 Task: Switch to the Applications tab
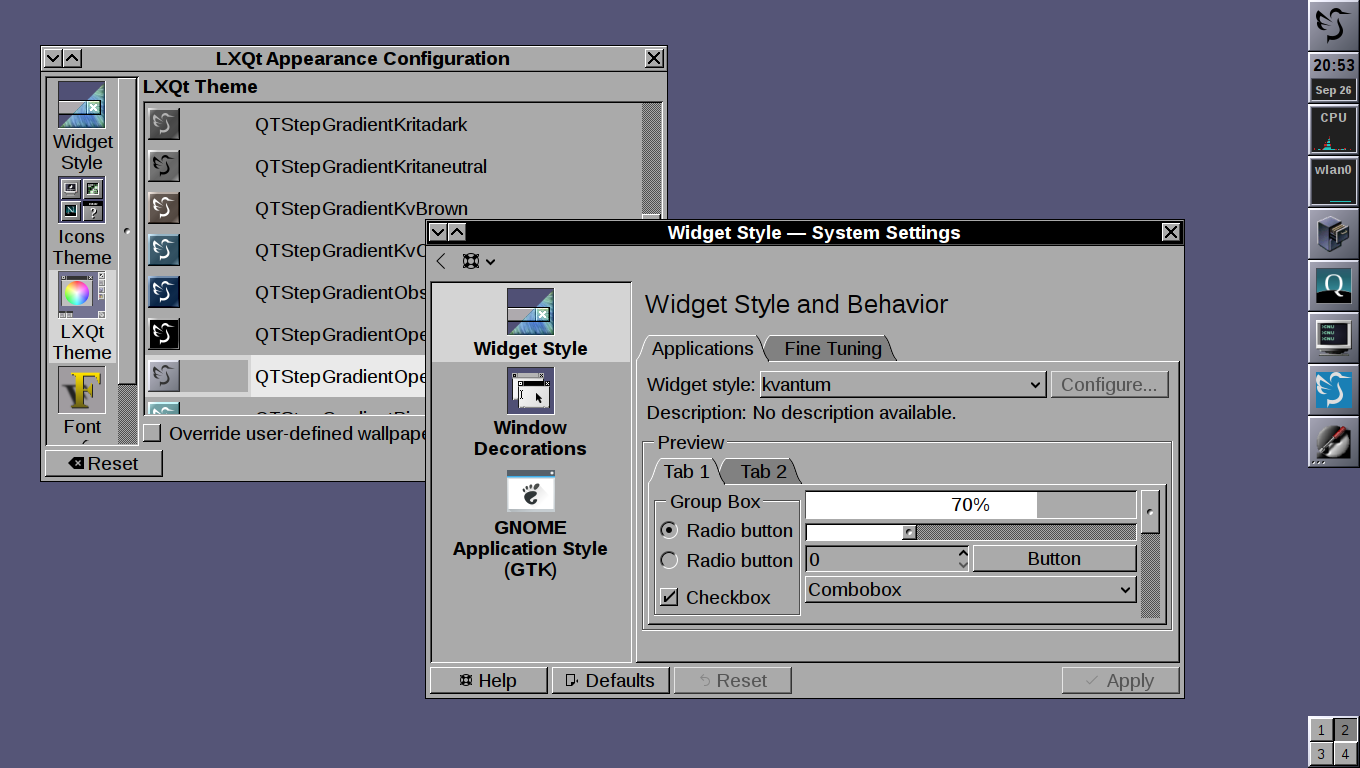click(x=702, y=348)
